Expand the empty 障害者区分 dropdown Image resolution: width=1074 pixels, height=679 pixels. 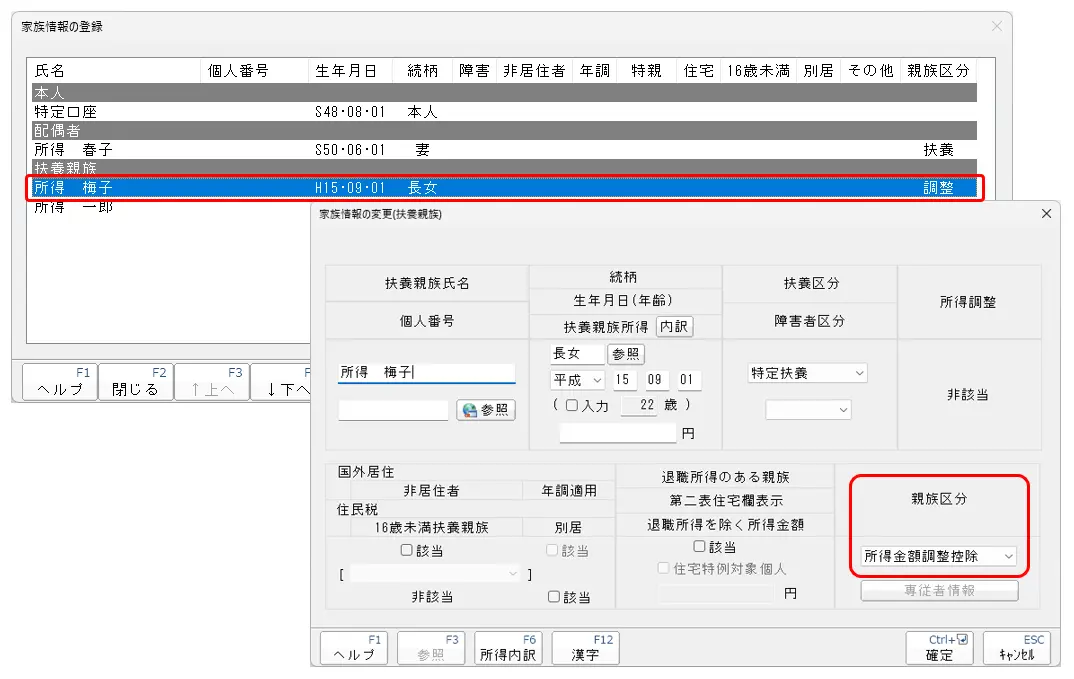click(808, 410)
